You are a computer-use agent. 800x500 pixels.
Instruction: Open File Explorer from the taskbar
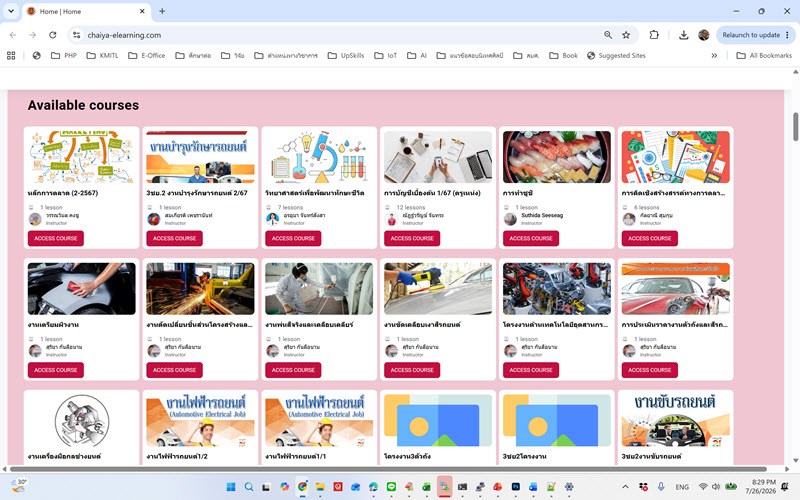click(x=320, y=487)
